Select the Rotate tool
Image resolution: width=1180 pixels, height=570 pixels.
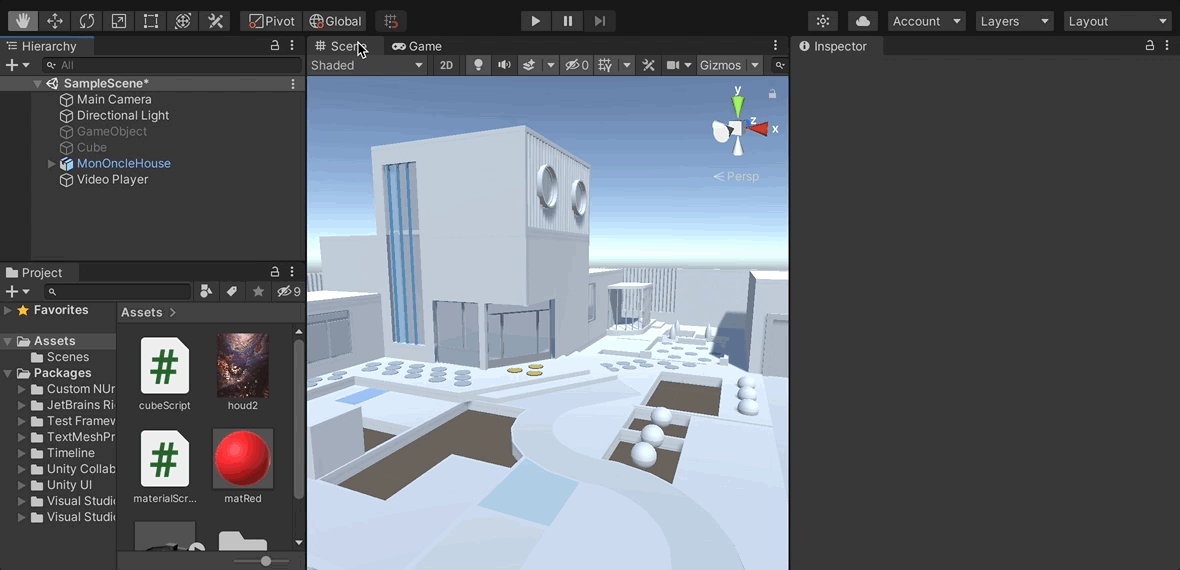(x=87, y=21)
